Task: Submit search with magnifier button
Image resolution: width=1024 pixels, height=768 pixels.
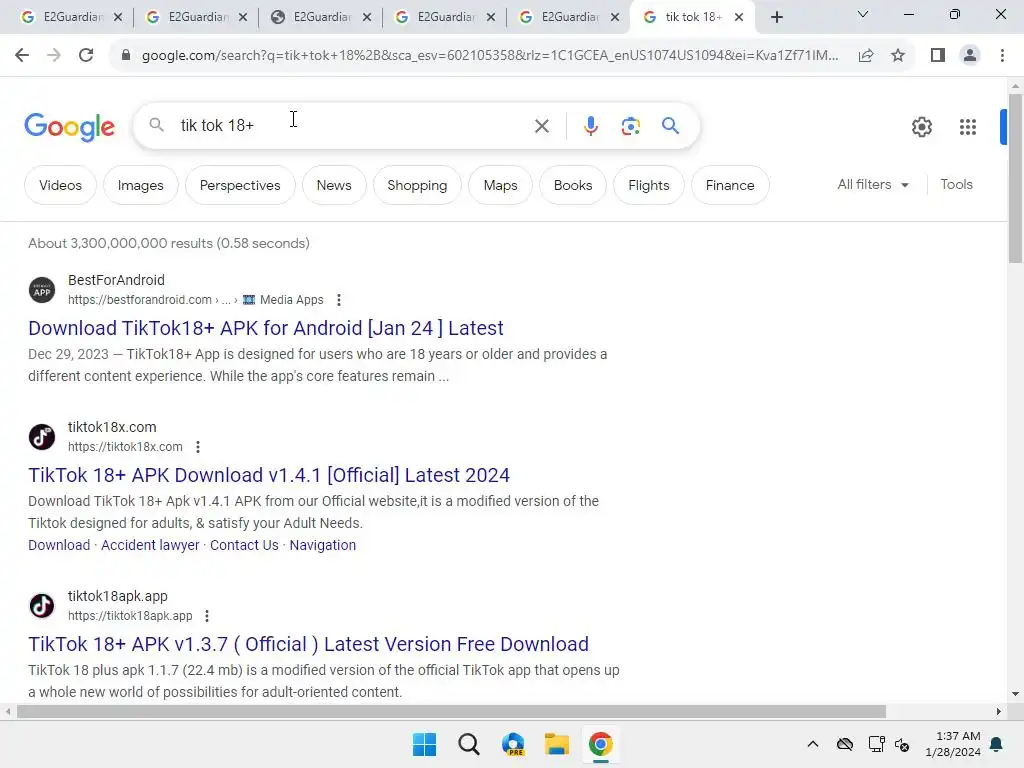Action: click(x=670, y=125)
